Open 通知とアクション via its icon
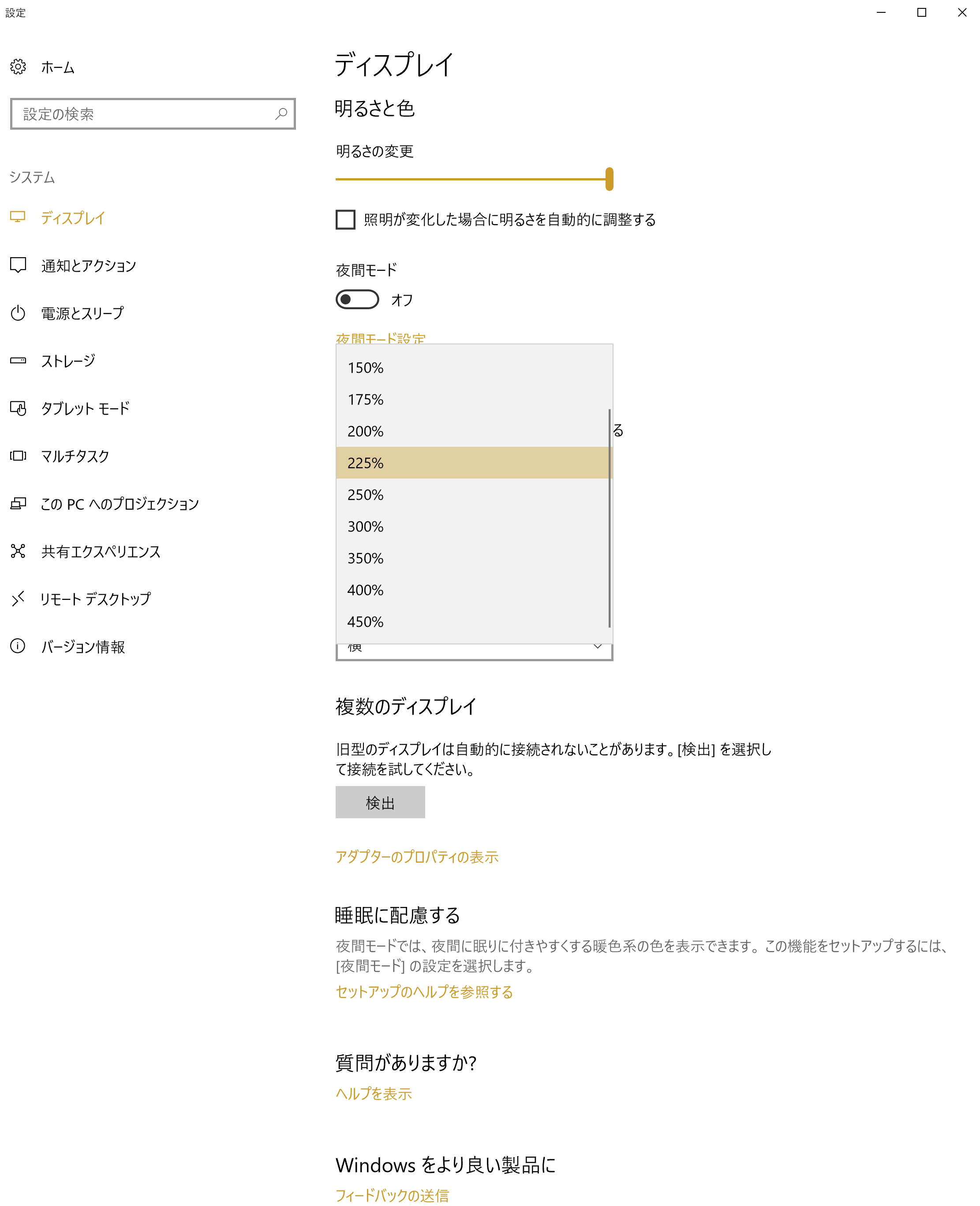This screenshot has width=980, height=1206. pos(18,265)
